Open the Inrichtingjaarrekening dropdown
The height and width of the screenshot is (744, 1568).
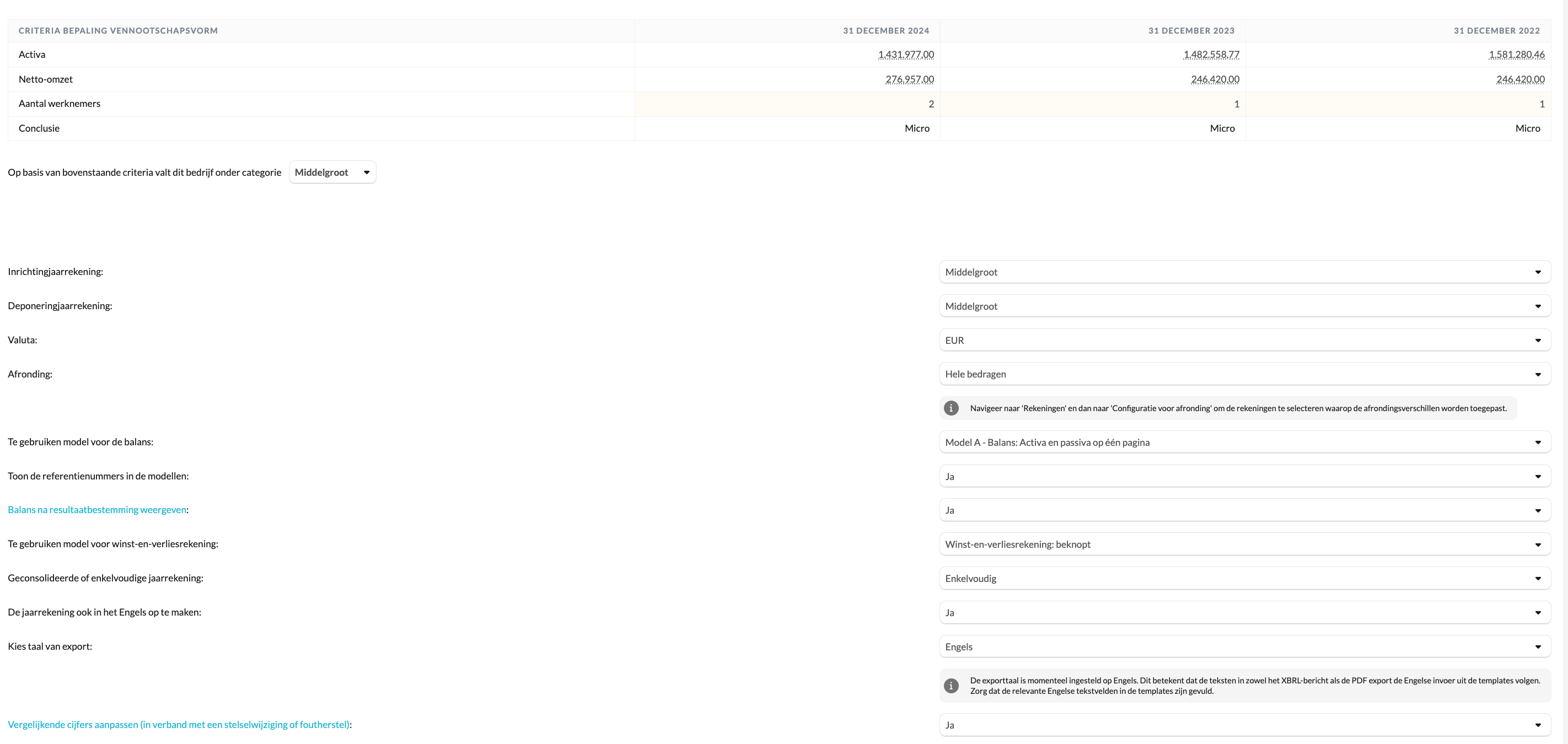pos(1244,272)
